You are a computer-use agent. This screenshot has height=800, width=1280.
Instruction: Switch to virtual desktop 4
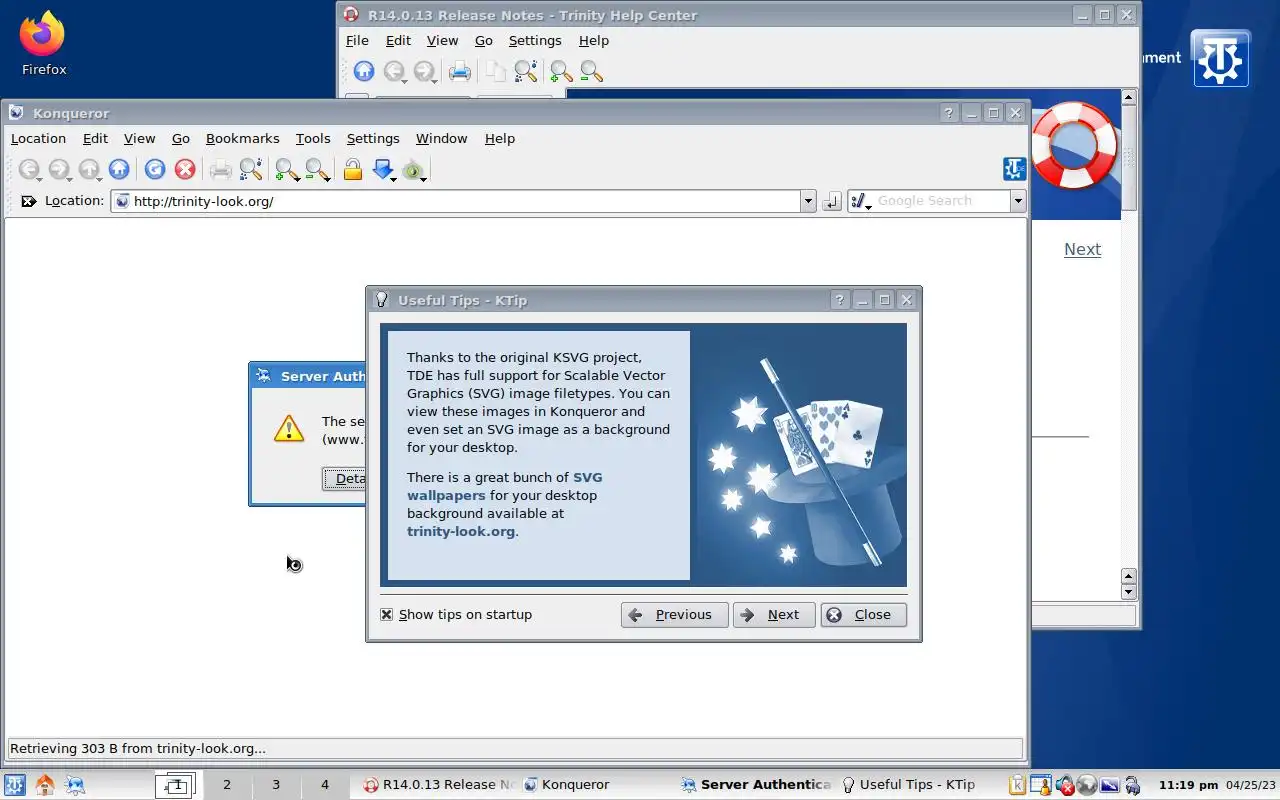[324, 785]
